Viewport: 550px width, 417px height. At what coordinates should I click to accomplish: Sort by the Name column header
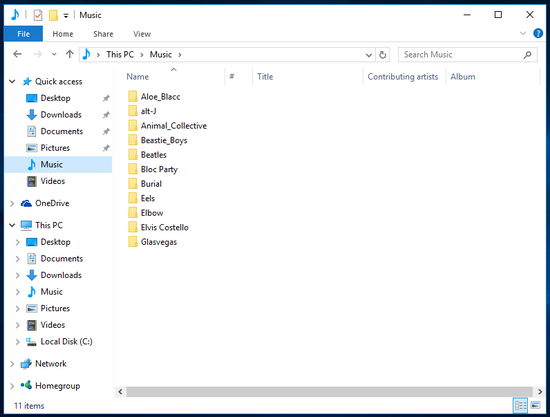point(138,76)
